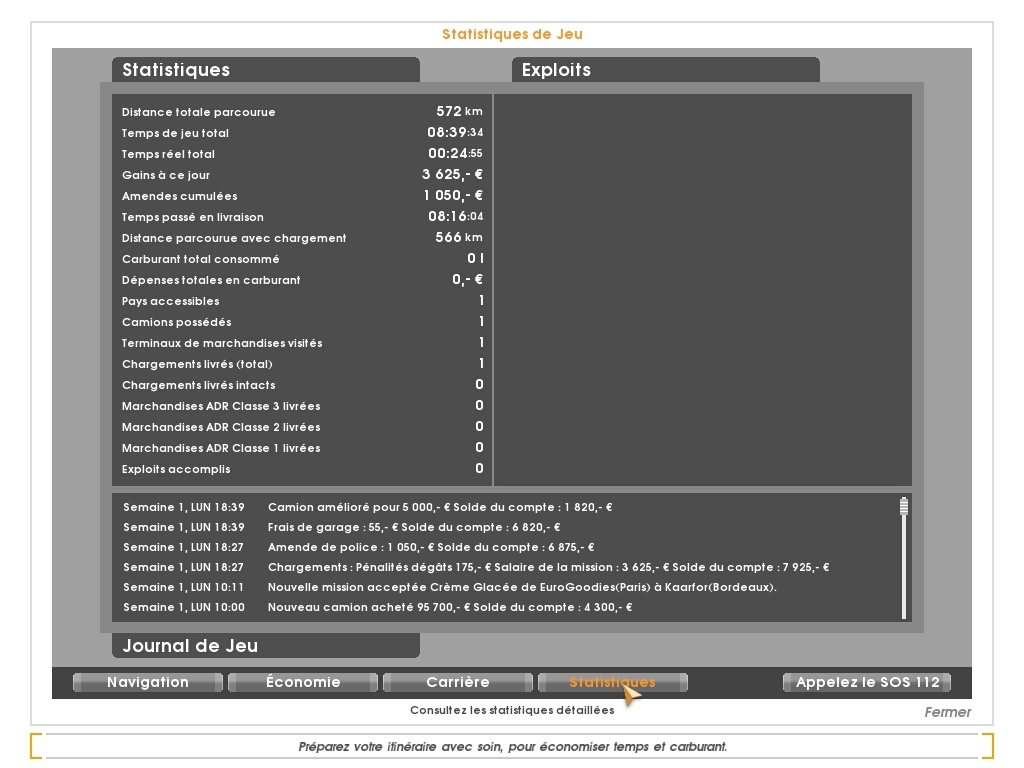The width and height of the screenshot is (1024, 768).
Task: Click the 'Amende de police' journal entry
Action: pyautogui.click(x=430, y=547)
